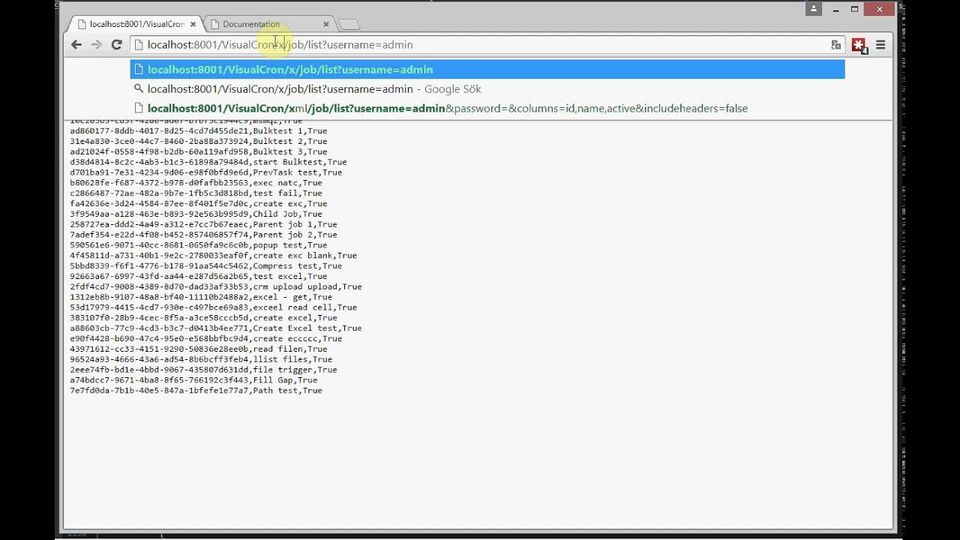
Task: Click the row 'exceel read cell,True'
Action: pos(213,308)
